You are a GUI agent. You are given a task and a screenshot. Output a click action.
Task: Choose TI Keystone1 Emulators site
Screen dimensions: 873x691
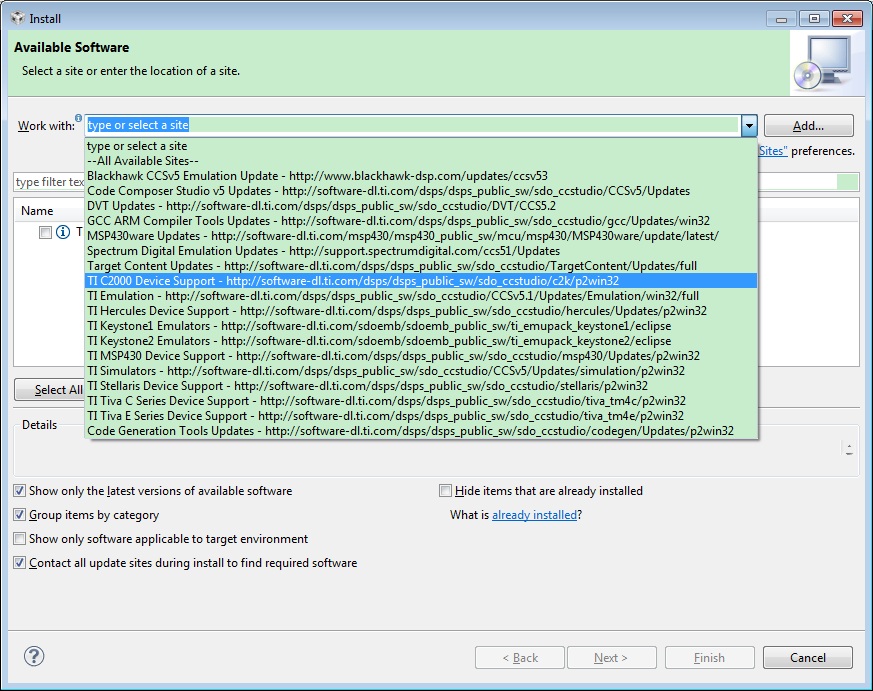click(x=421, y=326)
